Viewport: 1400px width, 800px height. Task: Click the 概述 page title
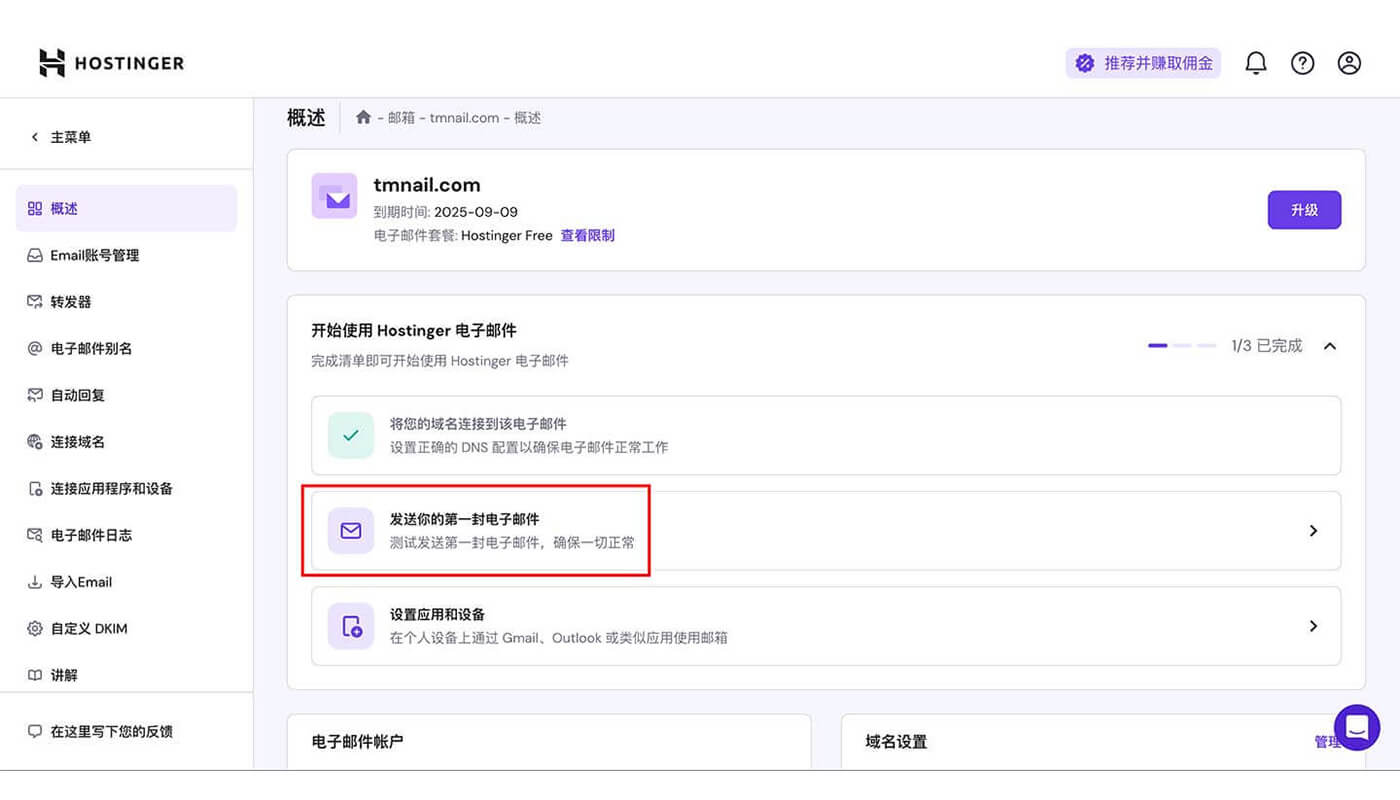(306, 117)
